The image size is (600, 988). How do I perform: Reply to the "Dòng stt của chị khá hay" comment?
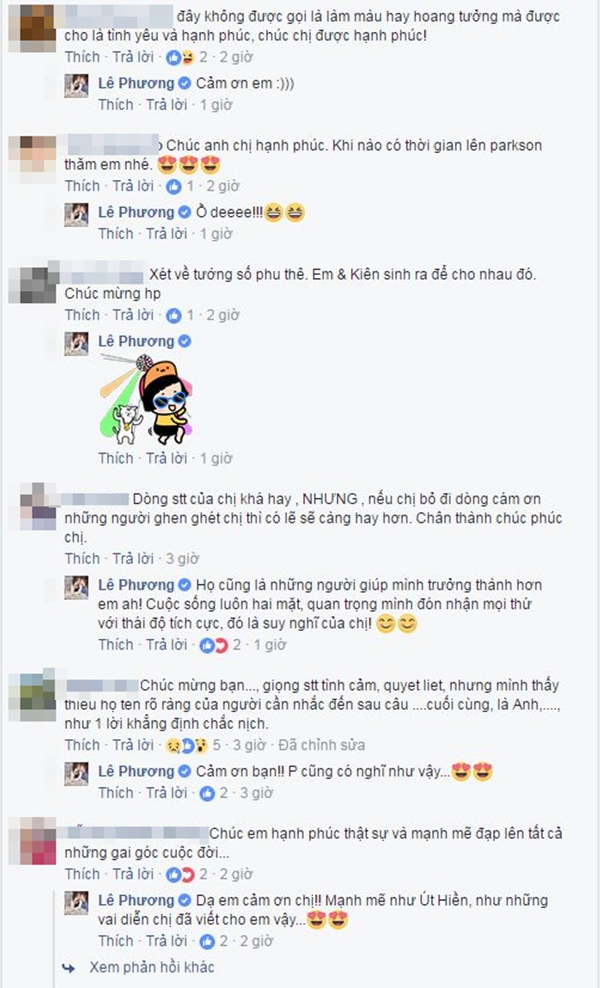[x=134, y=559]
